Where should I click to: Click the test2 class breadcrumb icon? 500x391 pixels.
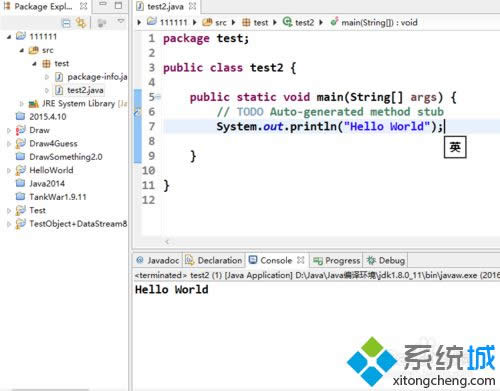287,22
